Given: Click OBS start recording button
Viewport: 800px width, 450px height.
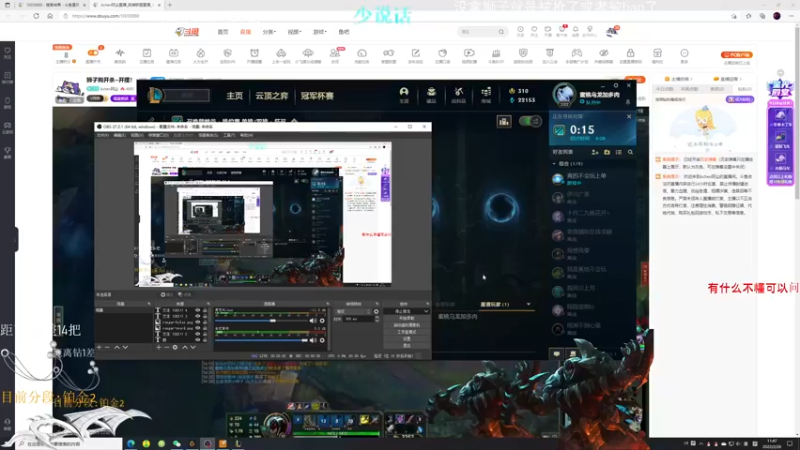Looking at the screenshot, I should [407, 318].
